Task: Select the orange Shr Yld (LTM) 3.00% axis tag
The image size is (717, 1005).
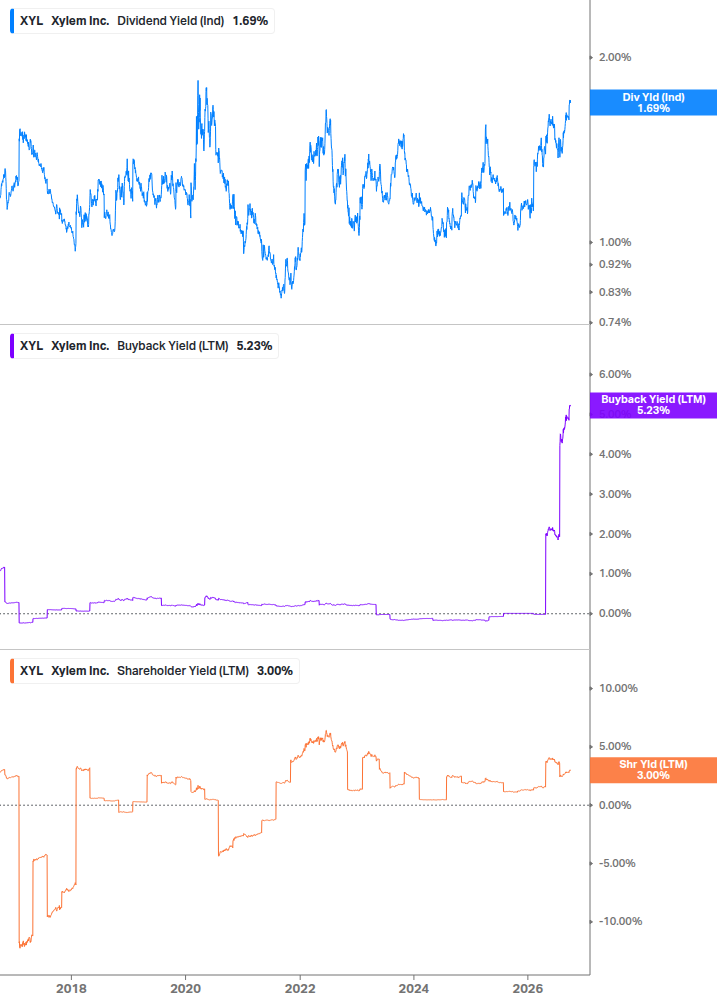Action: click(x=653, y=770)
